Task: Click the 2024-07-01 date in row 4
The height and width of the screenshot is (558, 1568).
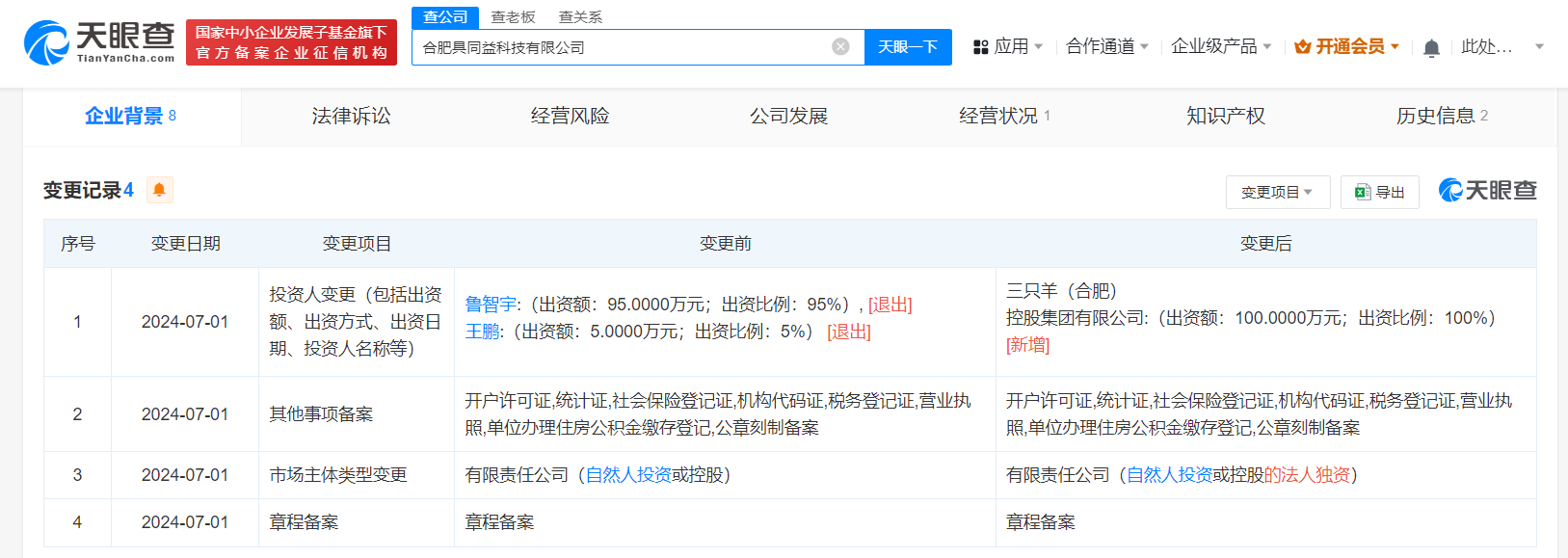Action: point(185,522)
